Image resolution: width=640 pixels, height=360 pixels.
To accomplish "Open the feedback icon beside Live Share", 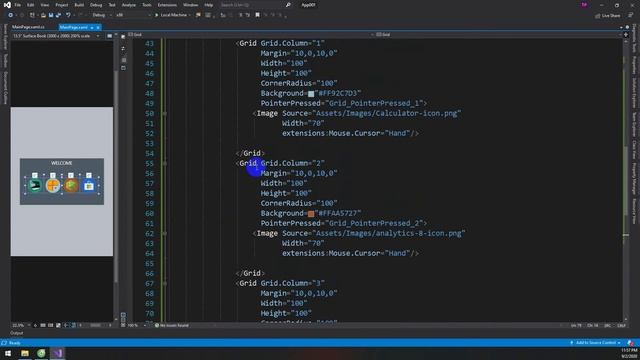I will tap(630, 15).
